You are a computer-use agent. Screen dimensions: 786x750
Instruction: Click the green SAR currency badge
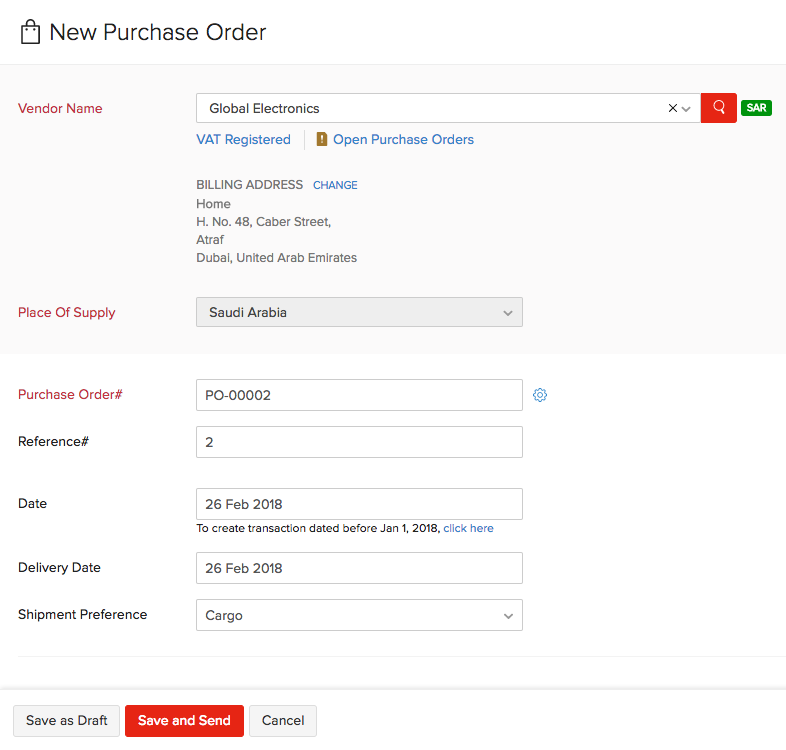[x=756, y=108]
